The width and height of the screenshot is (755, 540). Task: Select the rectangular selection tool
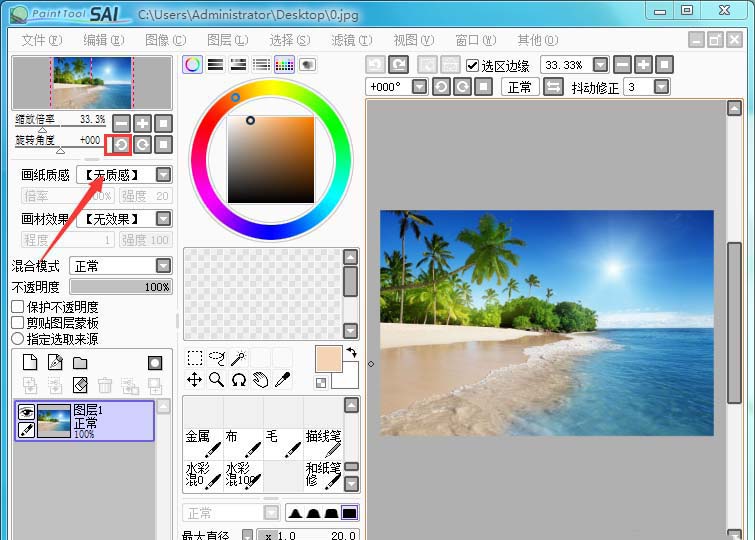[195, 357]
